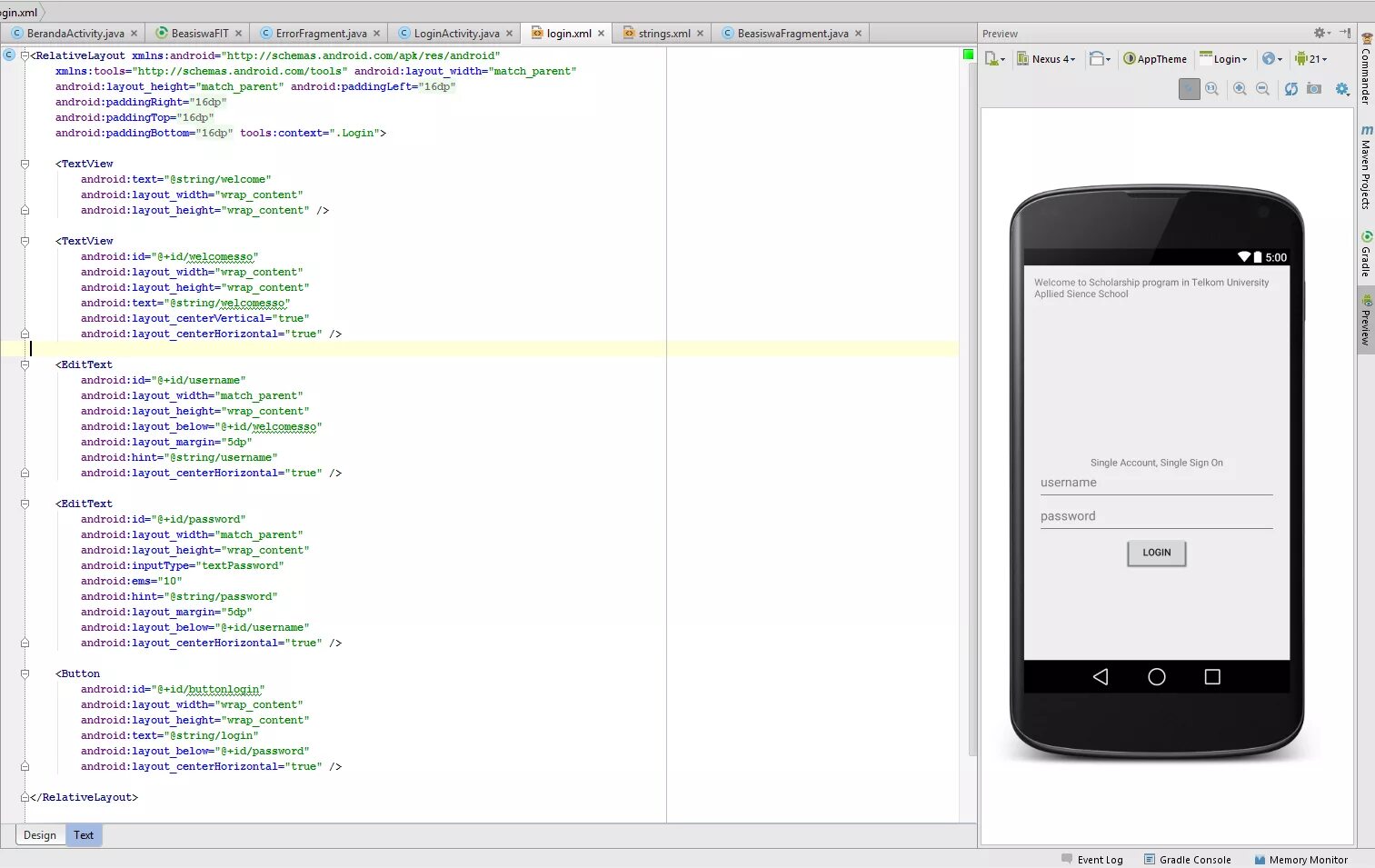Collapse the username EditText fold
The width and height of the screenshot is (1375, 868).
(x=25, y=364)
